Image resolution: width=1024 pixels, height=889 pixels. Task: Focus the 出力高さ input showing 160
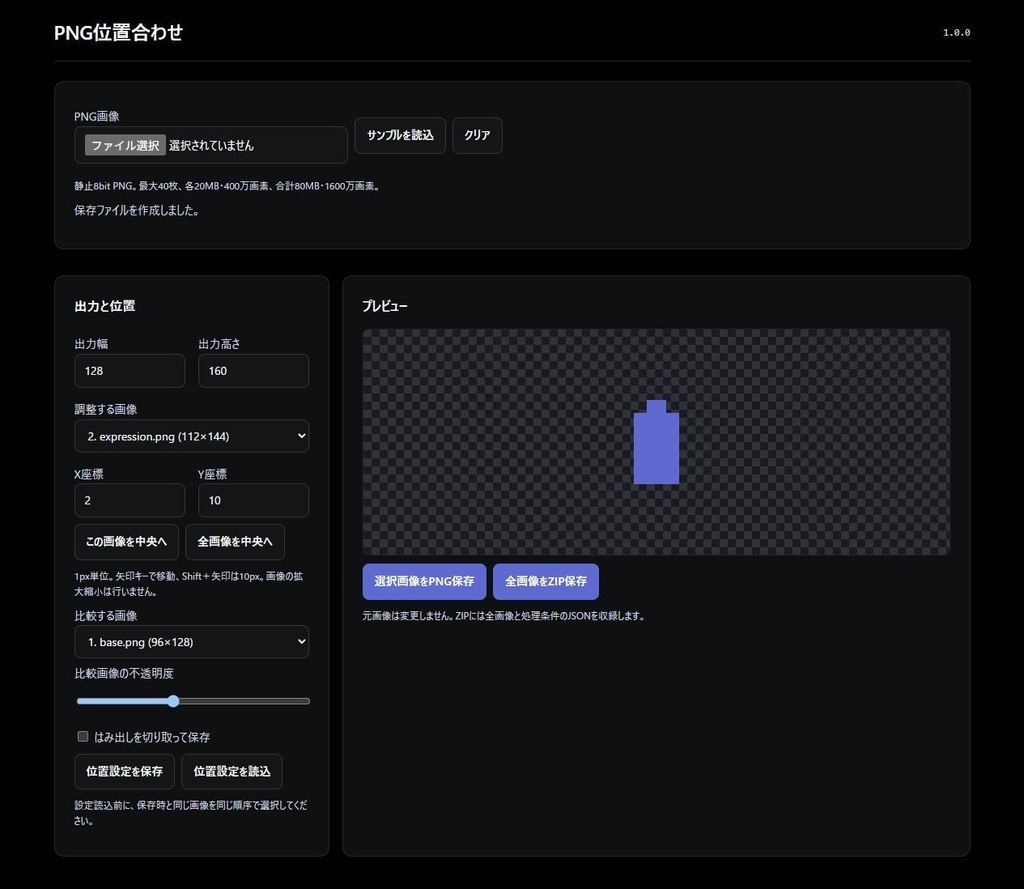[x=253, y=371]
